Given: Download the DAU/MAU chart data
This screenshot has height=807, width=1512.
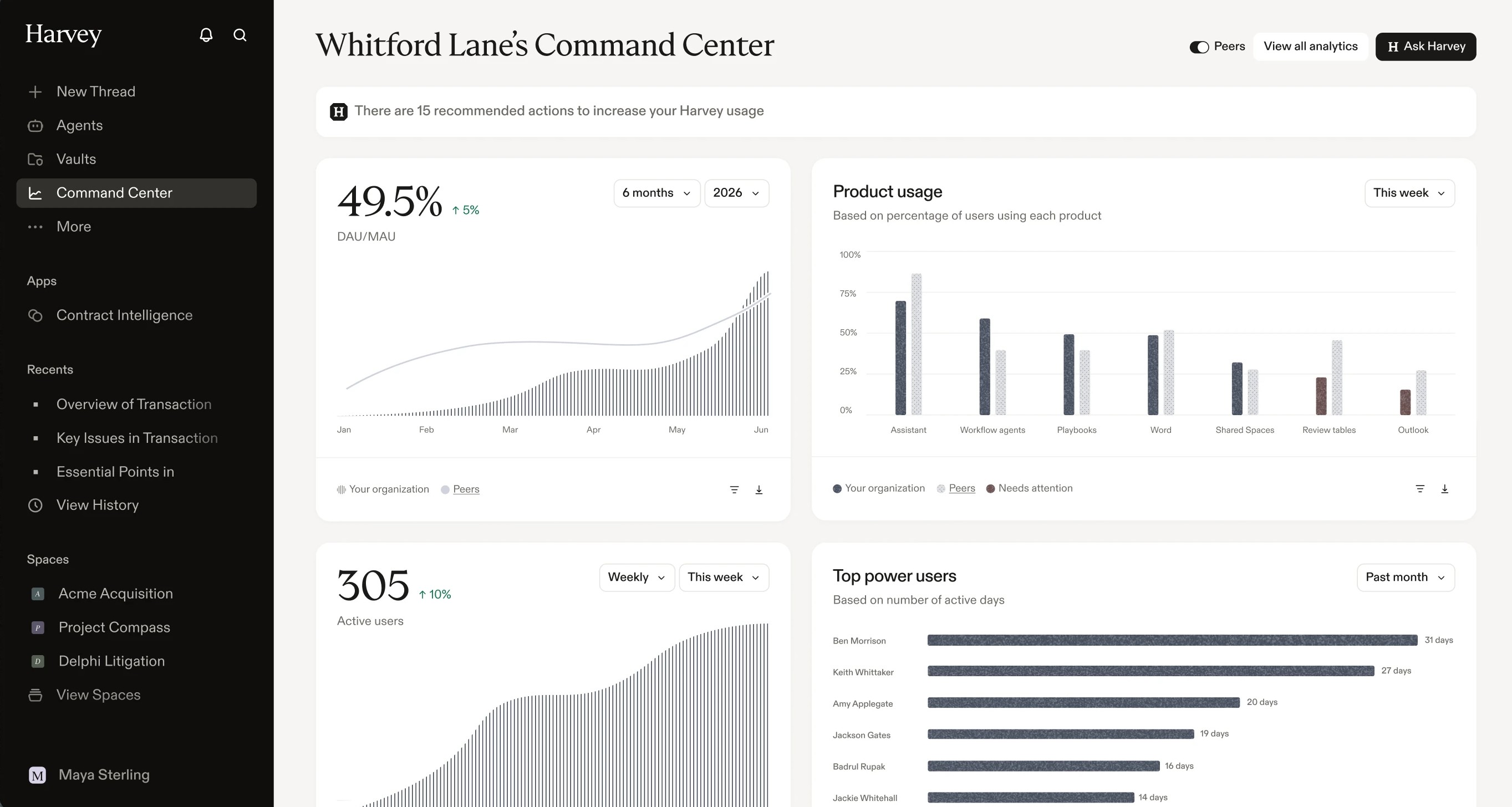Looking at the screenshot, I should pyautogui.click(x=758, y=489).
